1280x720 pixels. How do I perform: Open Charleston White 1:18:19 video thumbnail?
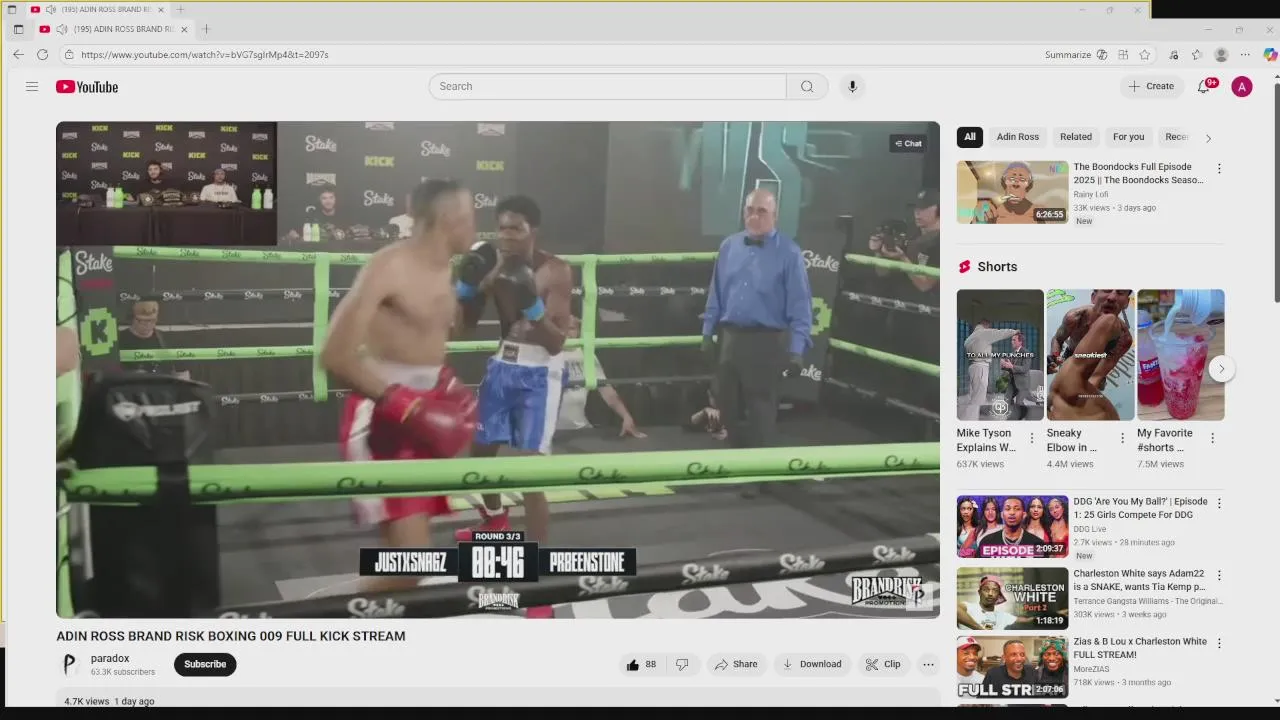pyautogui.click(x=1012, y=599)
